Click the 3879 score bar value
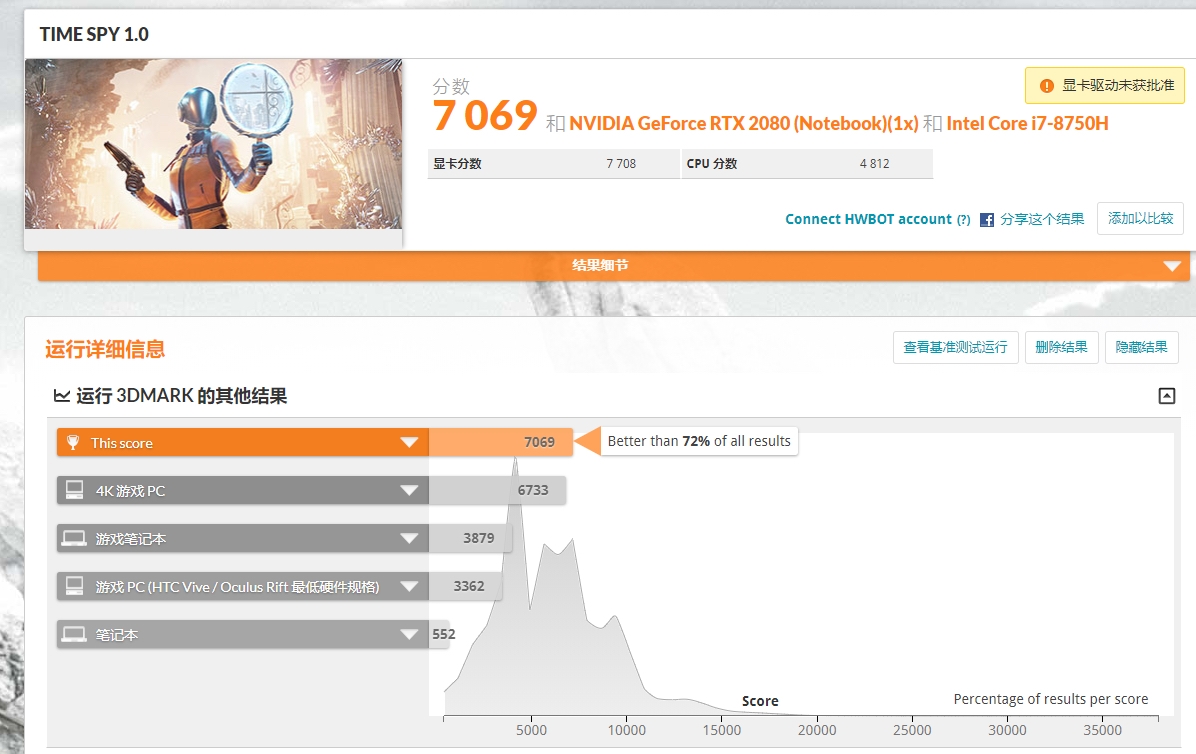 point(479,538)
